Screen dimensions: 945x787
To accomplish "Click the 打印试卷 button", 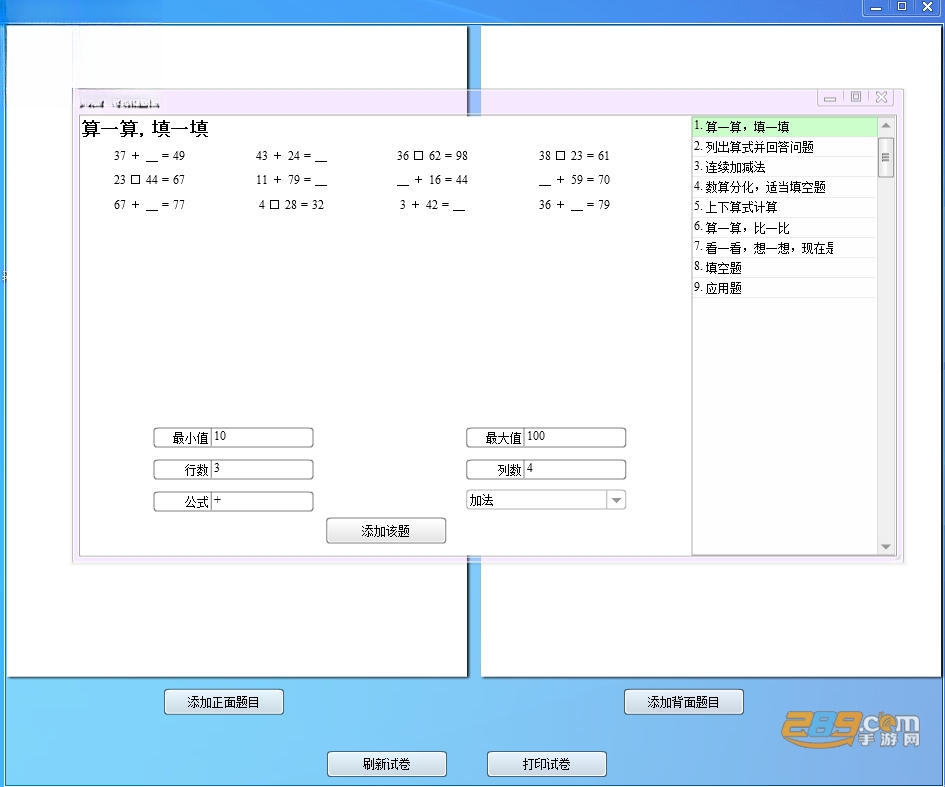I will pos(547,764).
